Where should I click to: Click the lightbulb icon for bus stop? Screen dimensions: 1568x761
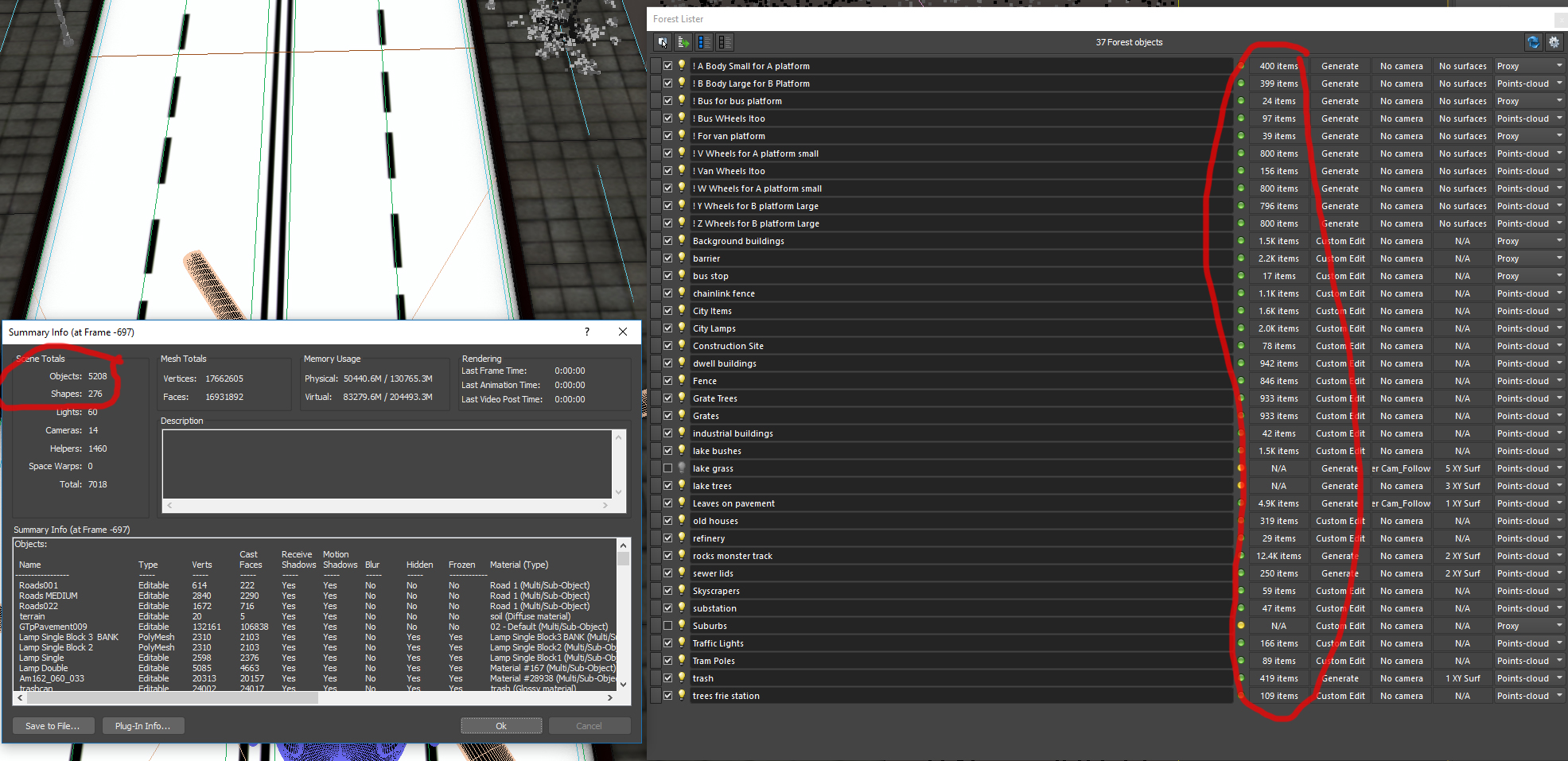(x=682, y=275)
